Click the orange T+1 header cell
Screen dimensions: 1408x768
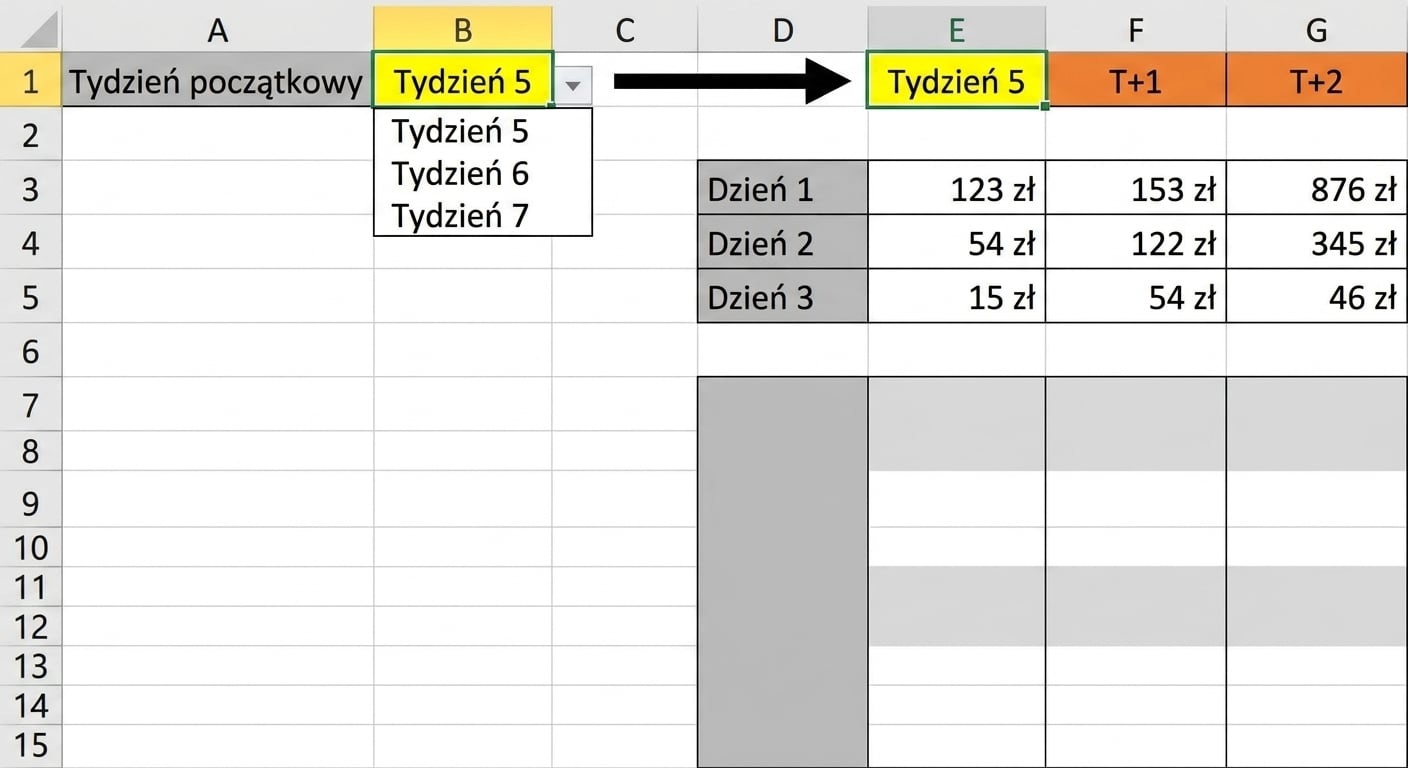pyautogui.click(x=1136, y=80)
